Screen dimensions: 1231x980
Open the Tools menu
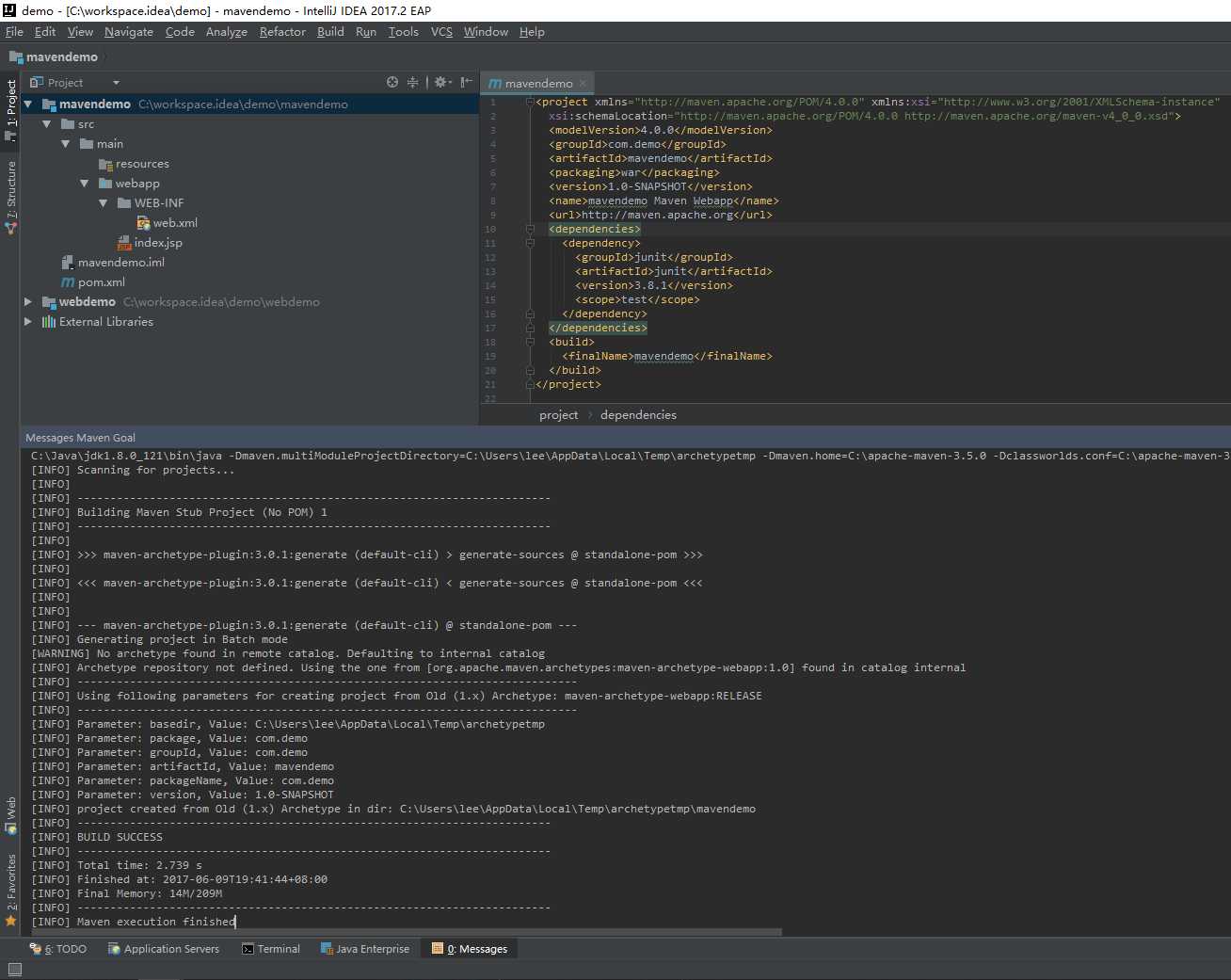(404, 32)
